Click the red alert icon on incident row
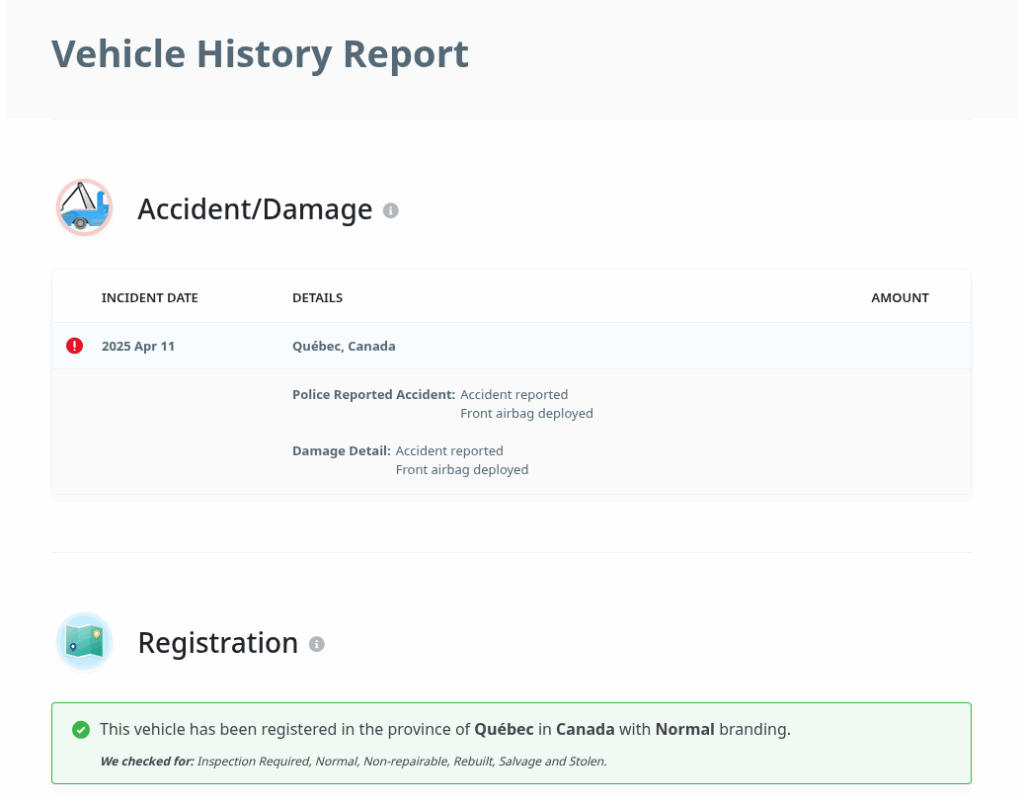1024x803 pixels. pos(75,346)
